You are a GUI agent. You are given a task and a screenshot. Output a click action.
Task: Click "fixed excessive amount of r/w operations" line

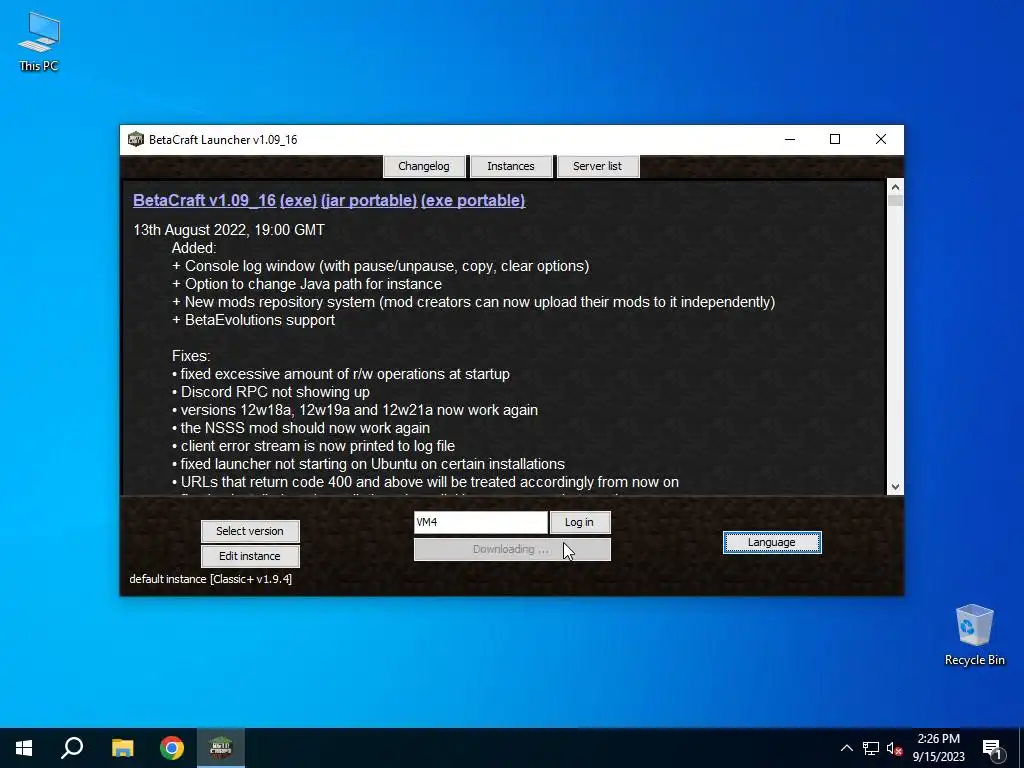click(341, 374)
